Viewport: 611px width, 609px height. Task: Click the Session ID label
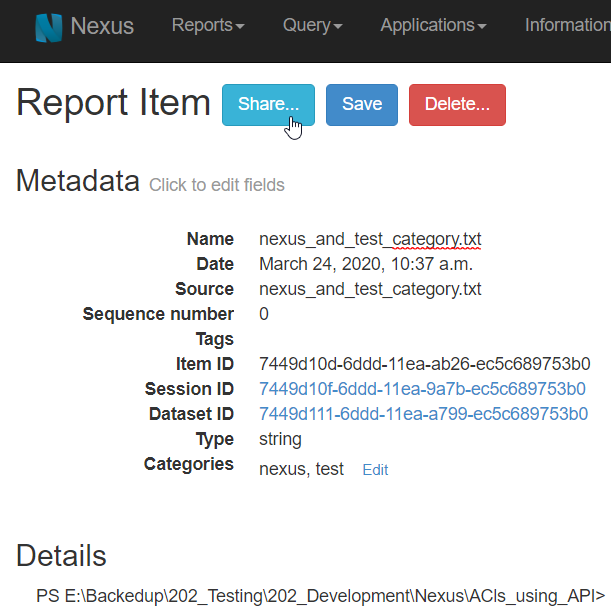point(189,389)
